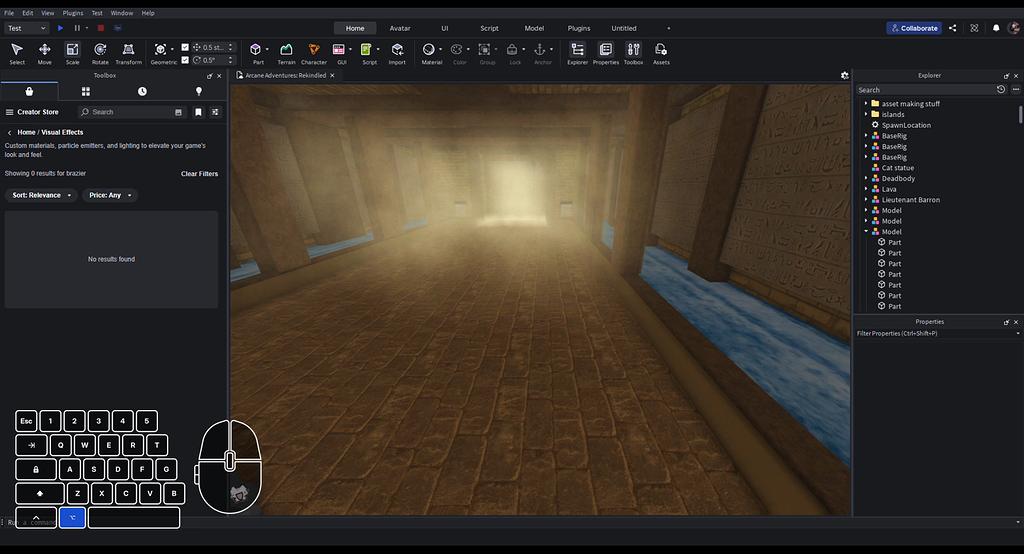The height and width of the screenshot is (554, 1024).
Task: Click the Geometric collision mode icon
Action: [160, 50]
